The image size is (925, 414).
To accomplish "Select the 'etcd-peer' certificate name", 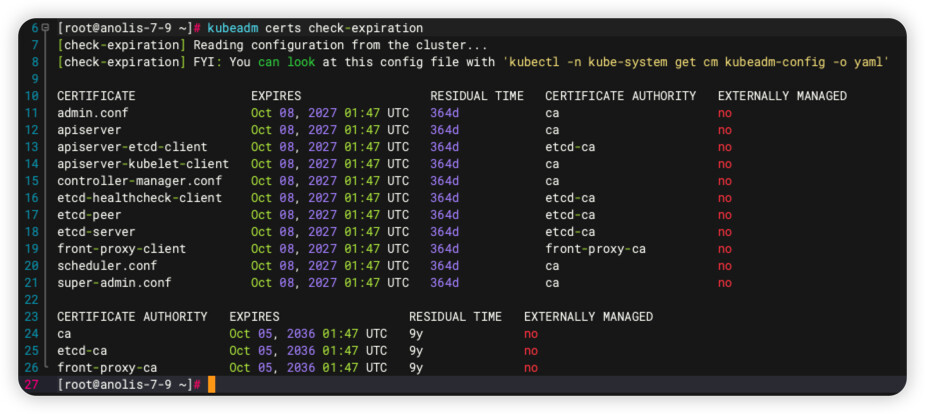I will (x=89, y=215).
